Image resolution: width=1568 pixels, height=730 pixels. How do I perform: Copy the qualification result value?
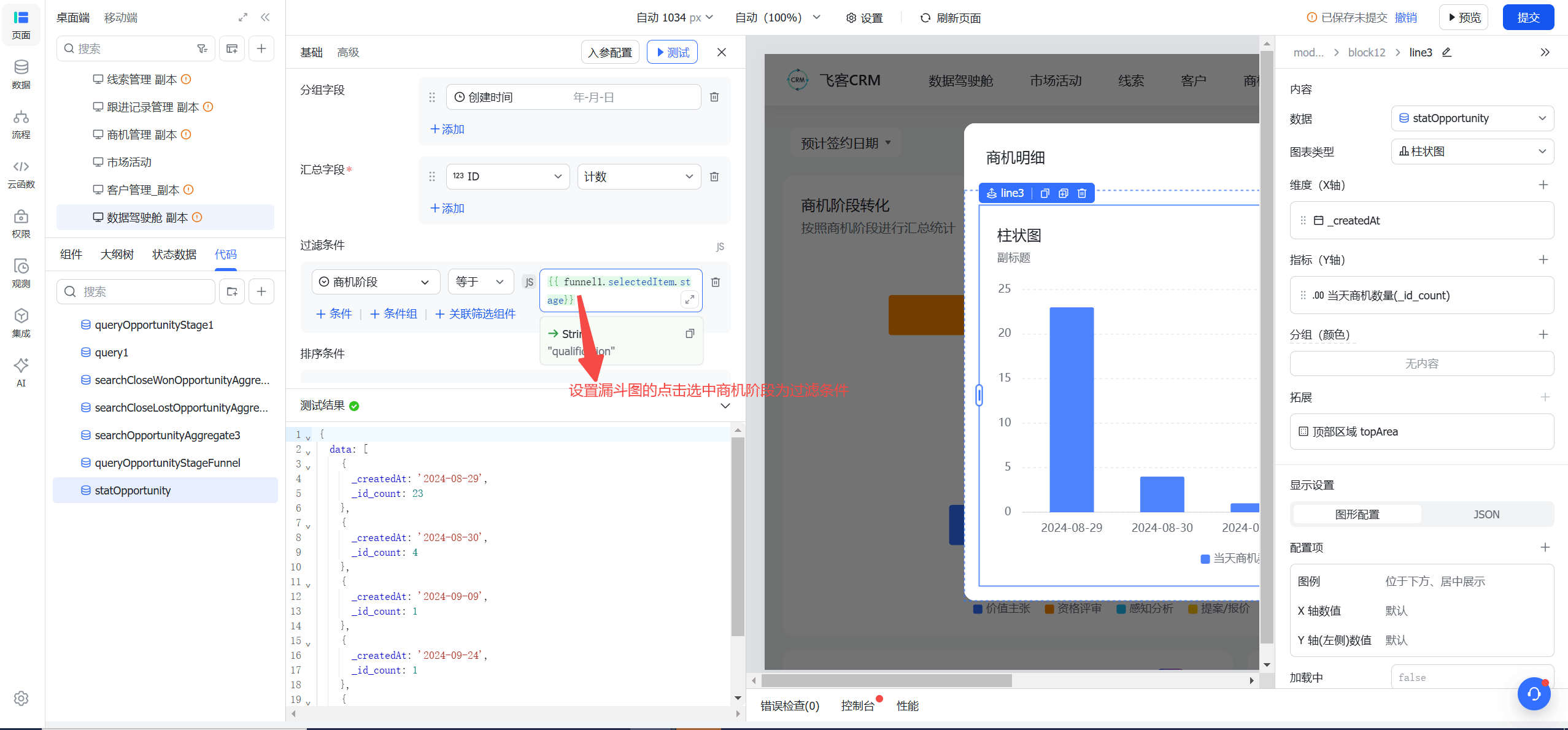click(x=690, y=334)
